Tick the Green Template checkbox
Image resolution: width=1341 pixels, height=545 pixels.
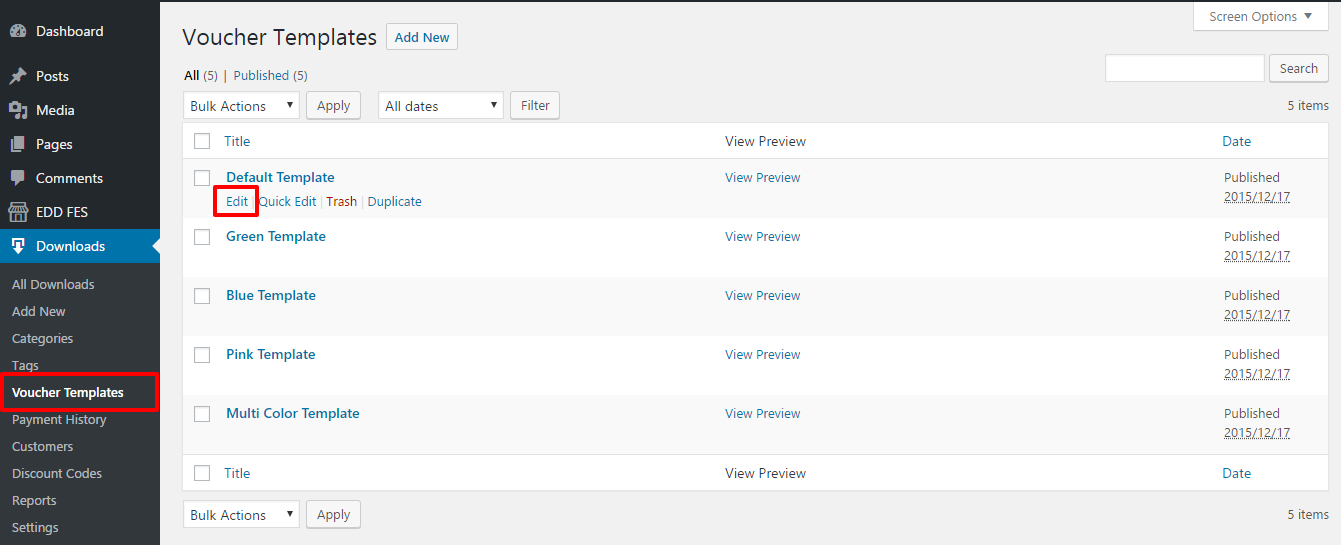pyautogui.click(x=202, y=237)
